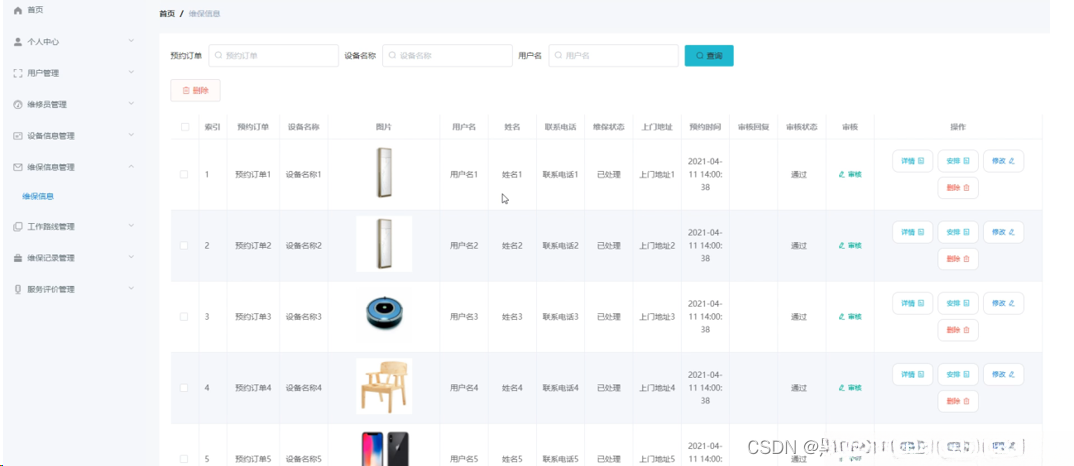Open the 个人中心 menu item
Screen dimensions: 1074x466
(73, 42)
